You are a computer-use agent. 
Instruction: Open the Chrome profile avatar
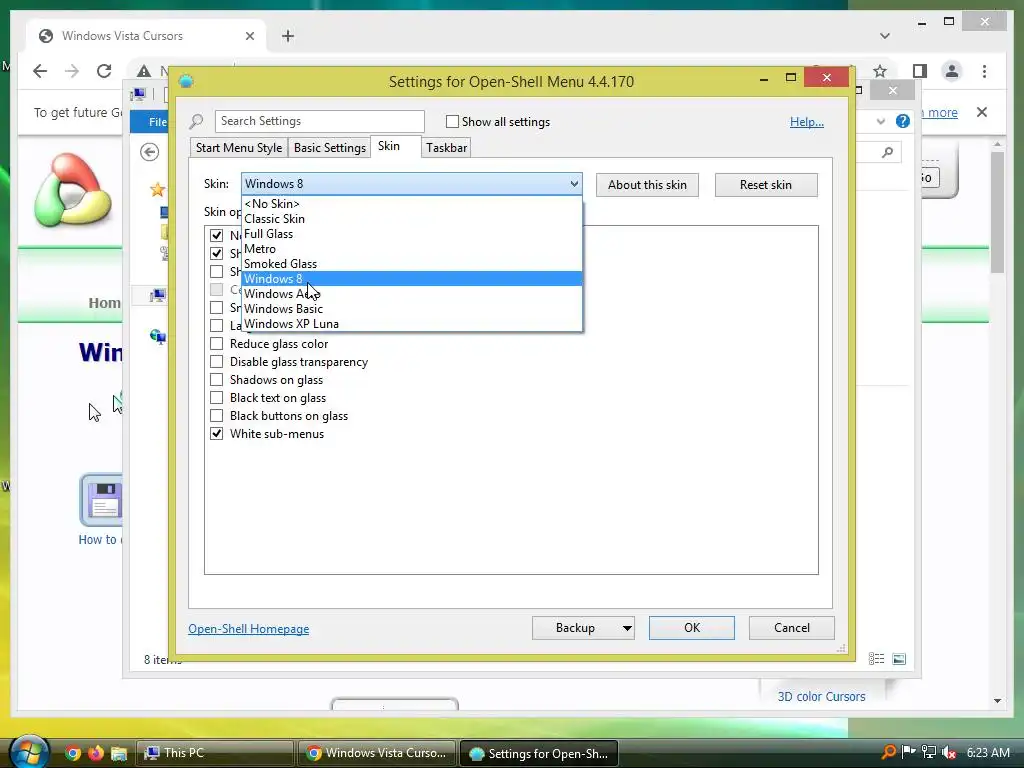pyautogui.click(x=952, y=71)
